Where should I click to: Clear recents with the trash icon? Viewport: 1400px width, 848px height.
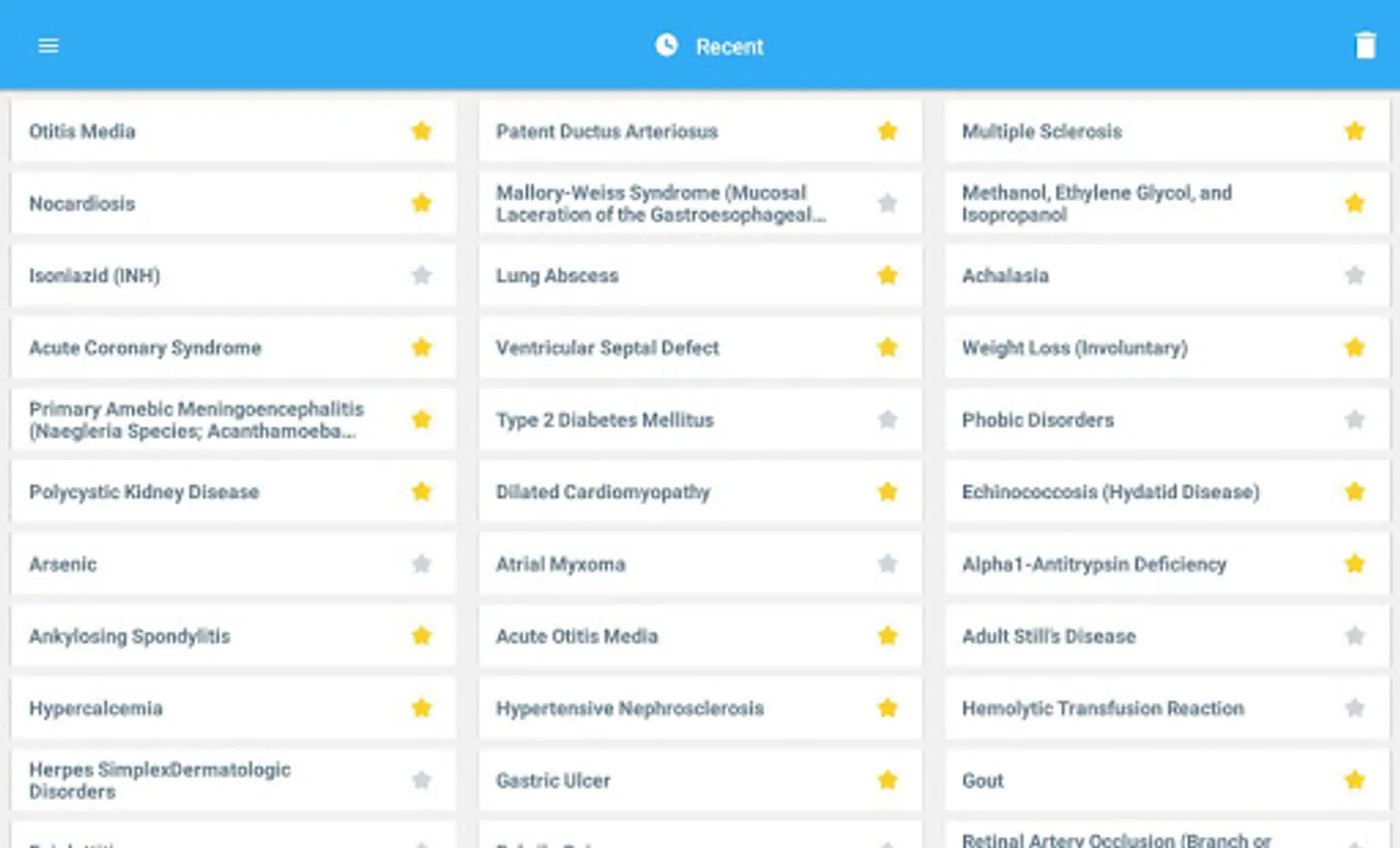(1365, 45)
